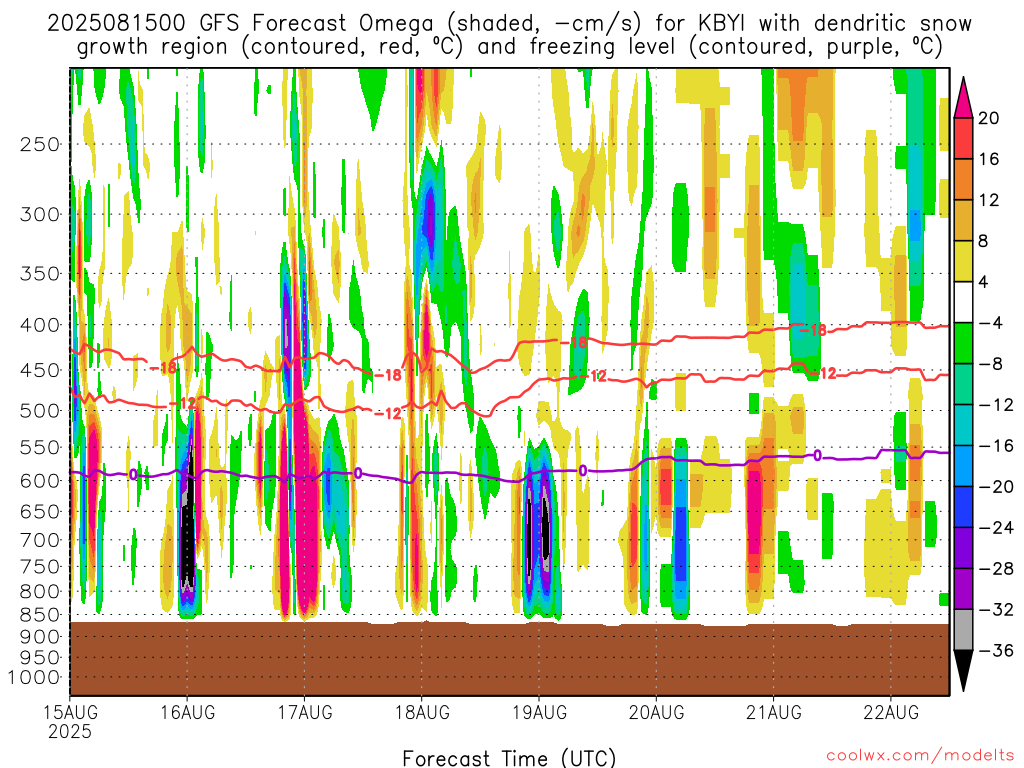The image size is (1024, 768).
Task: Click the red -18 contour label between 21AUG and 22AUG
Action: (814, 330)
